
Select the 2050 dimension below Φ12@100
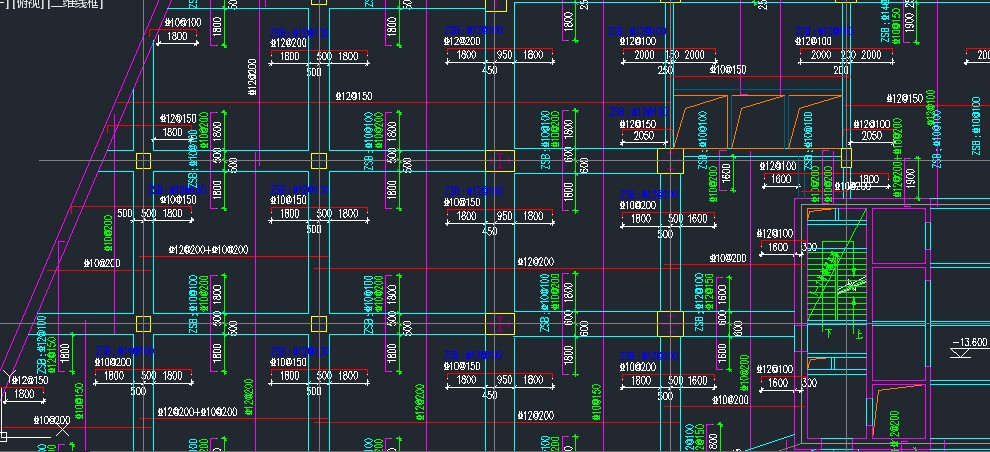871,136
